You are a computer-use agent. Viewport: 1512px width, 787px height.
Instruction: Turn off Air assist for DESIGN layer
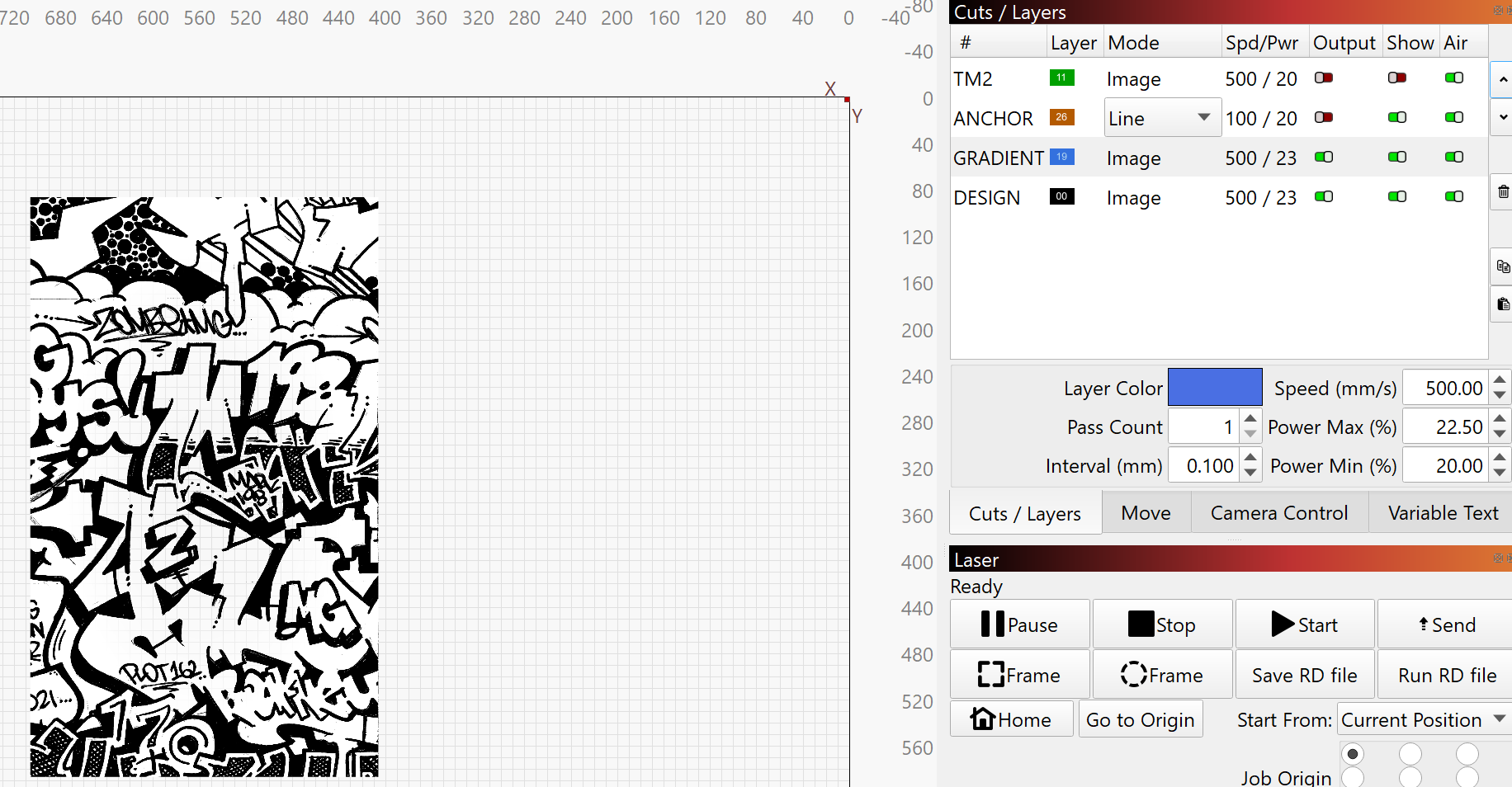coord(1454,196)
